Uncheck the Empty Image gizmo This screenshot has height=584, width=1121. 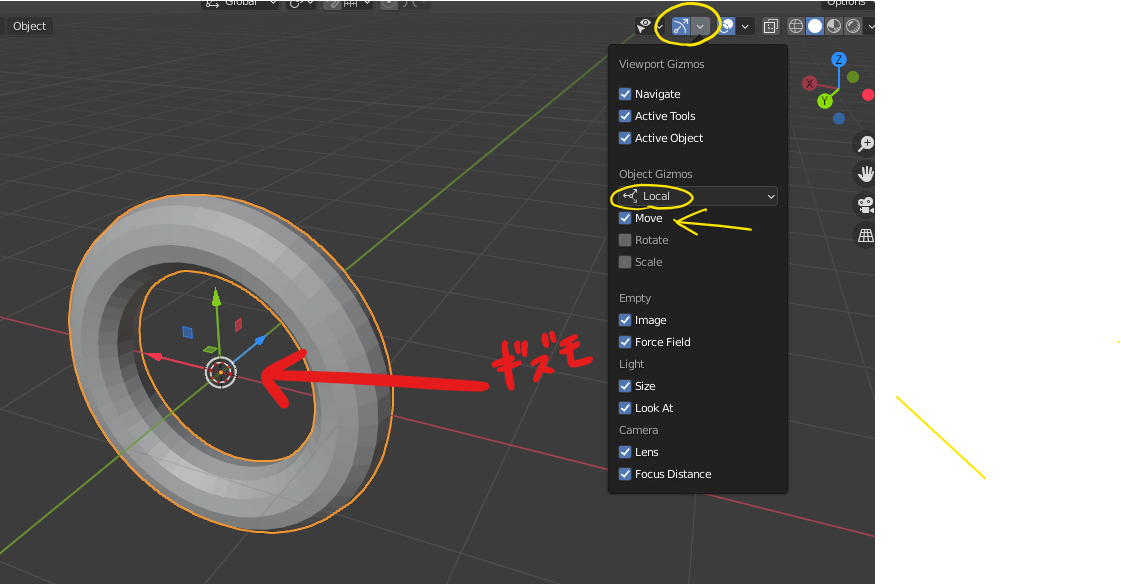pyautogui.click(x=625, y=320)
